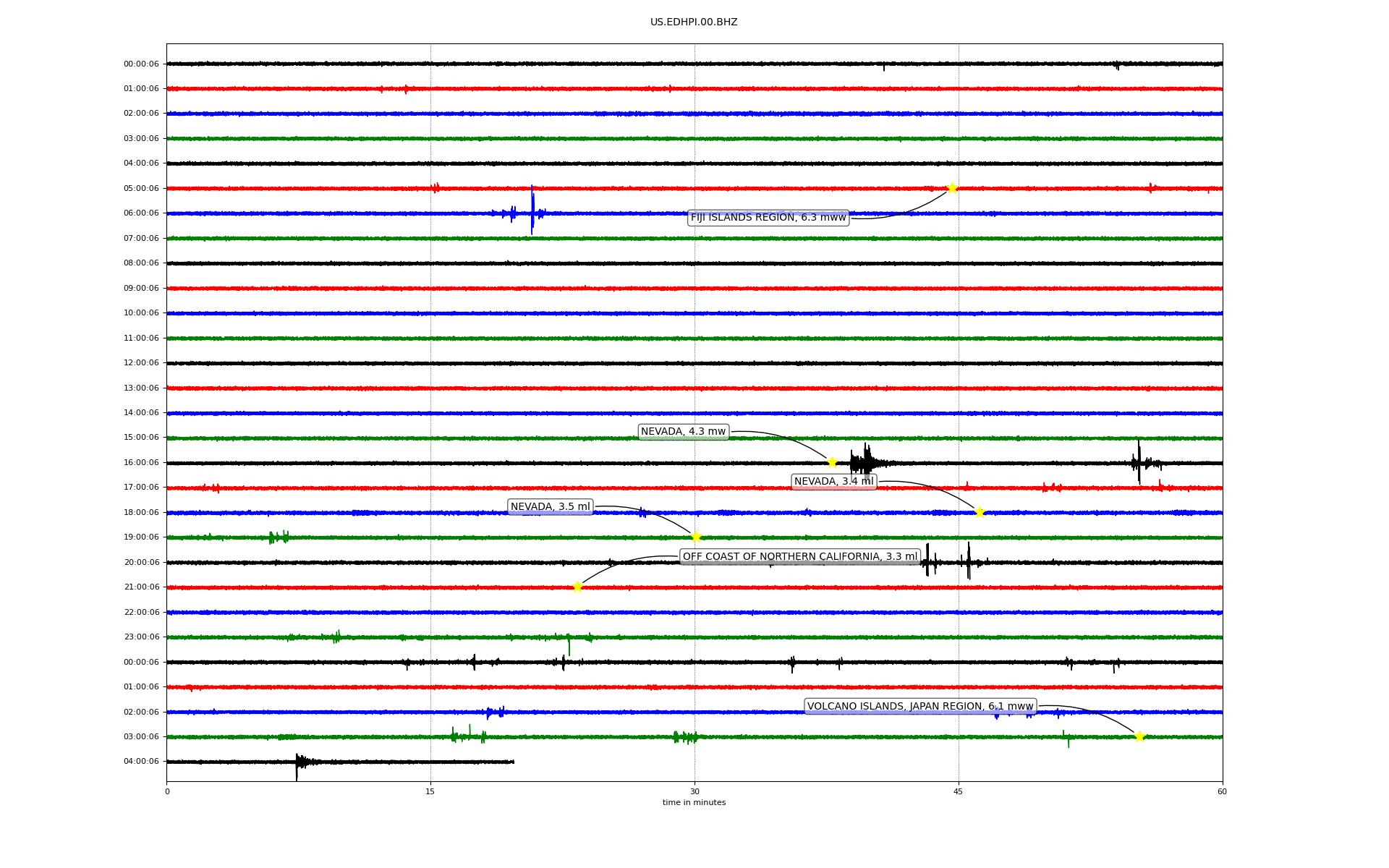Image resolution: width=1389 pixels, height=868 pixels.
Task: Click the 45 minute x-axis tick label
Action: pyautogui.click(x=959, y=791)
